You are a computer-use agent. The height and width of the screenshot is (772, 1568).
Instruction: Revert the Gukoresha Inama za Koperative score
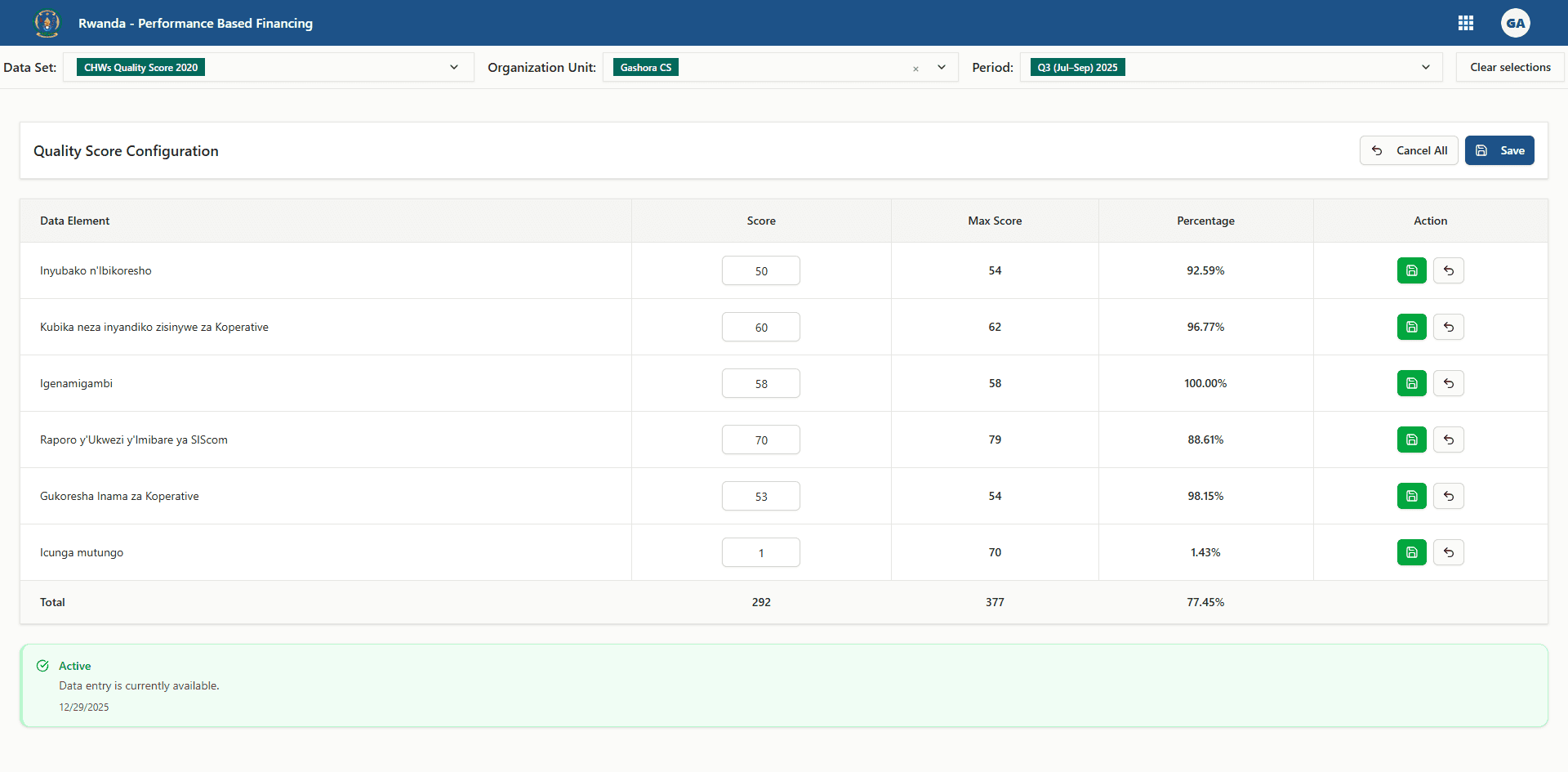[1449, 496]
